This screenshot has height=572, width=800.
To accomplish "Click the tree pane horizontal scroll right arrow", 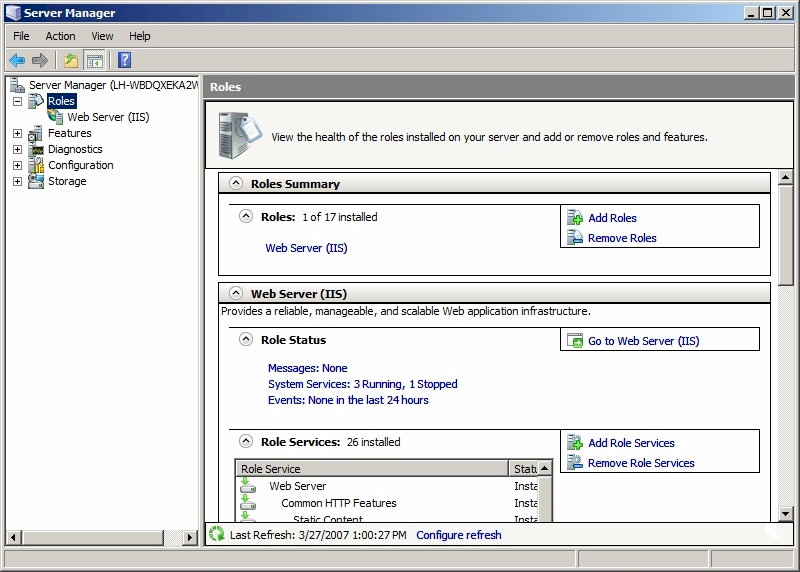I will 190,537.
